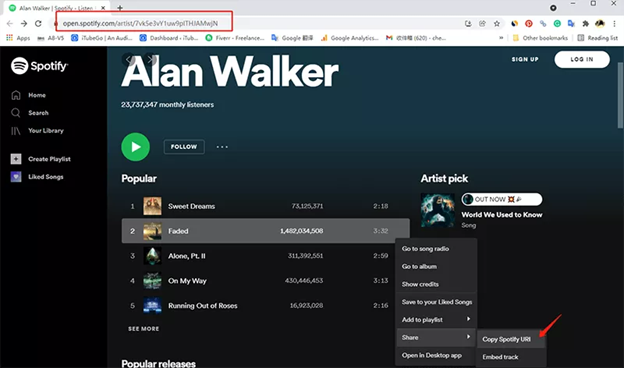The width and height of the screenshot is (624, 368).
Task: Open Reading list
Action: [x=597, y=38]
